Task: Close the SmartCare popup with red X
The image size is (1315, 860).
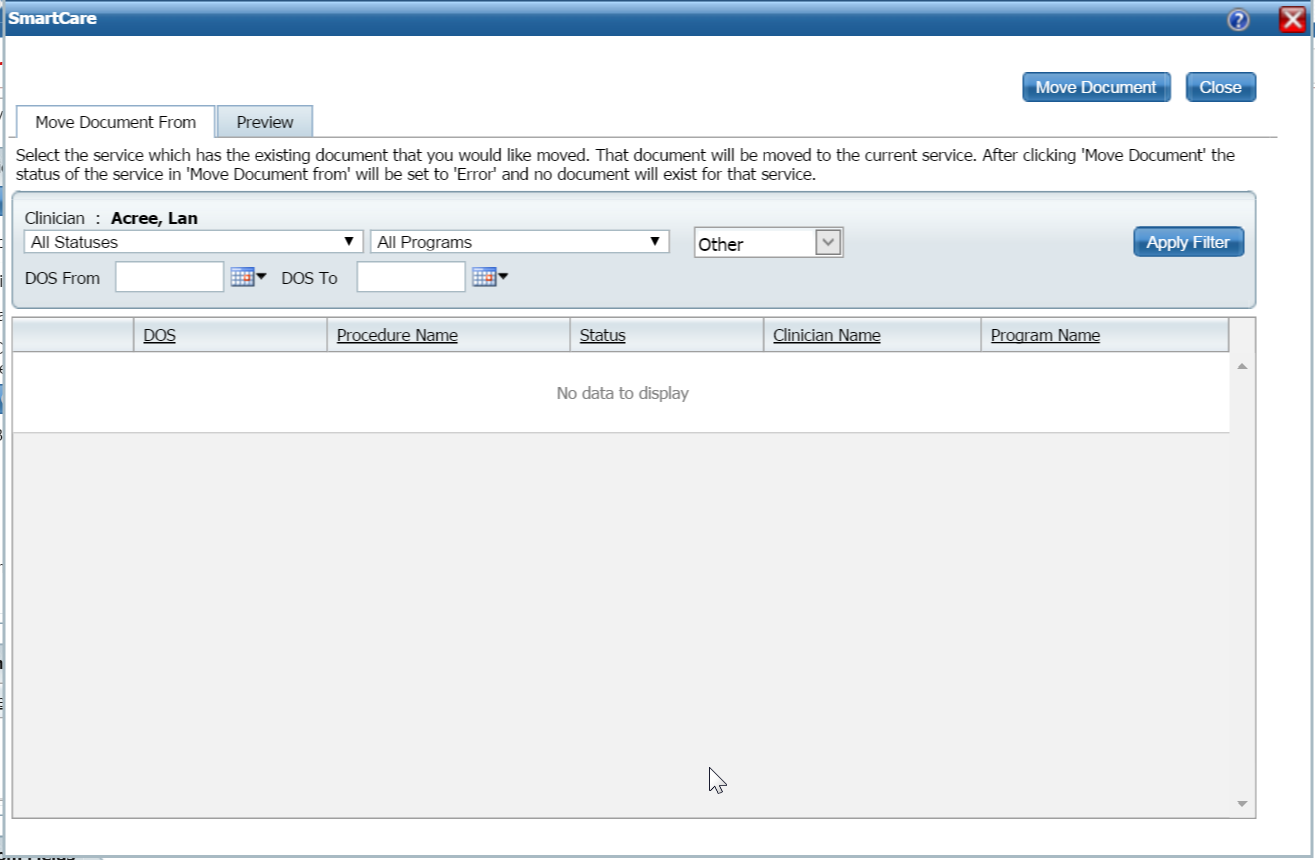Action: [1292, 20]
